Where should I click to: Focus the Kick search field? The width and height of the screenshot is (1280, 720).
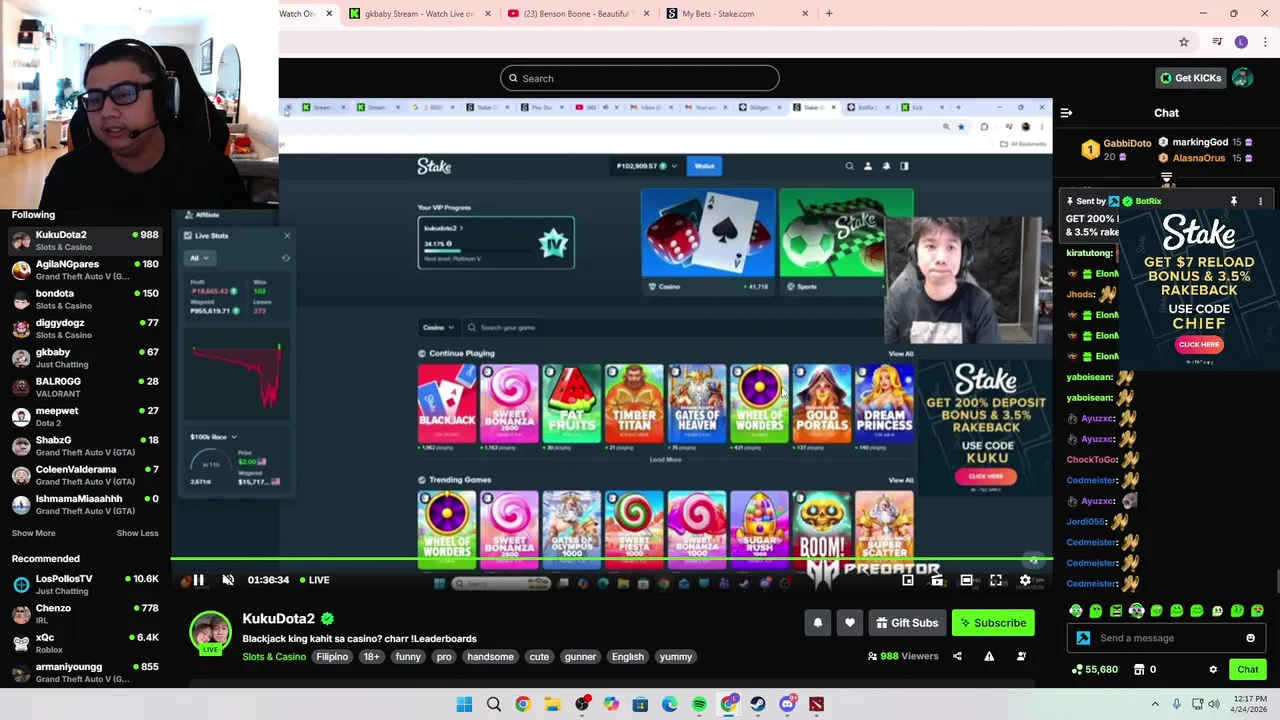[640, 78]
